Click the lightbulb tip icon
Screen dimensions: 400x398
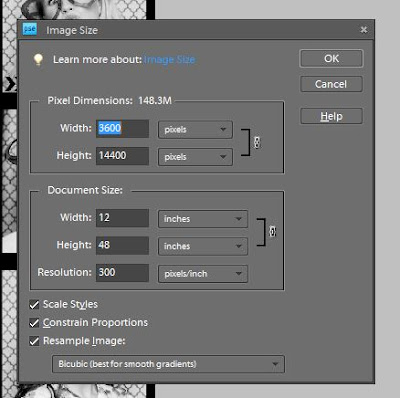(x=38, y=60)
